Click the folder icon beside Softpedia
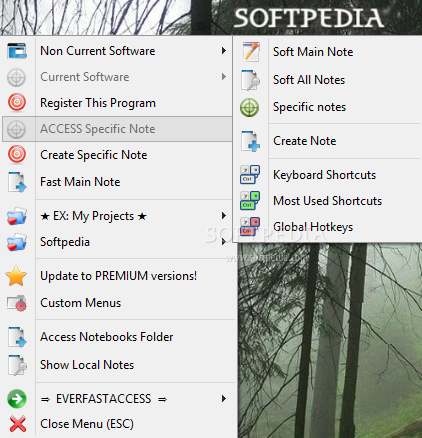The width and height of the screenshot is (422, 438). click(x=17, y=242)
